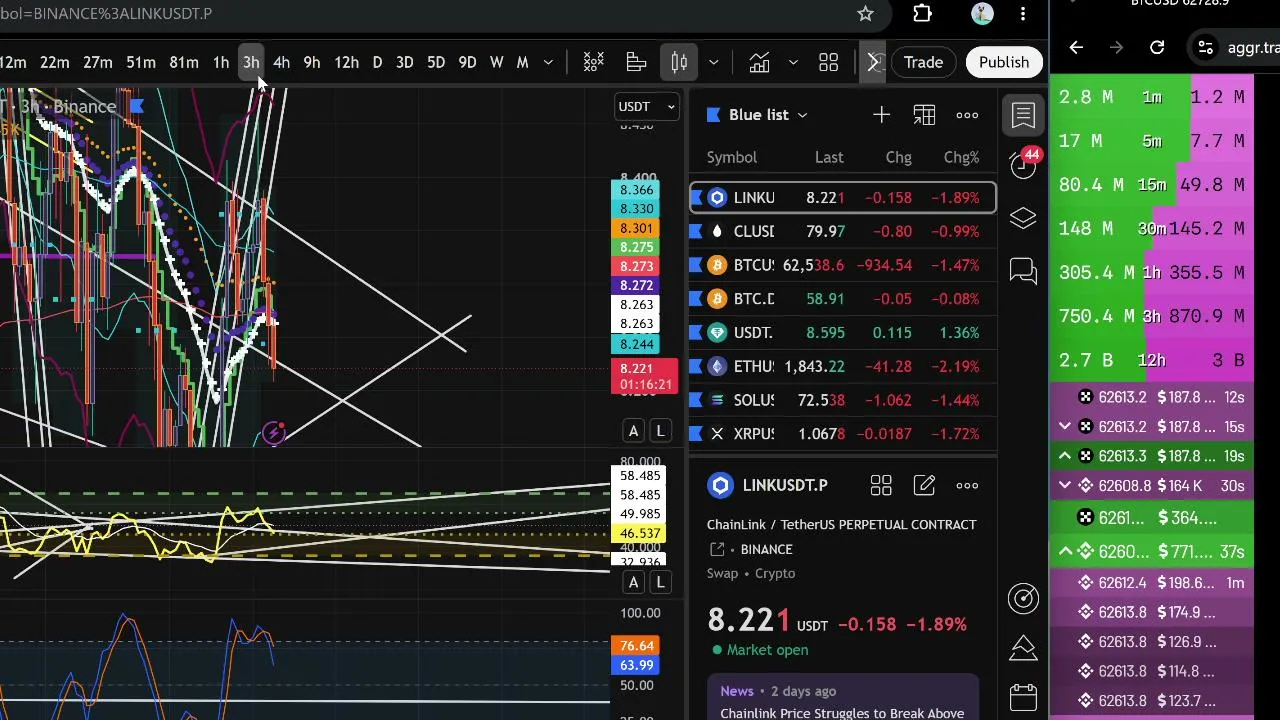The width and height of the screenshot is (1280, 720).
Task: Click the Publish button
Action: point(1004,62)
